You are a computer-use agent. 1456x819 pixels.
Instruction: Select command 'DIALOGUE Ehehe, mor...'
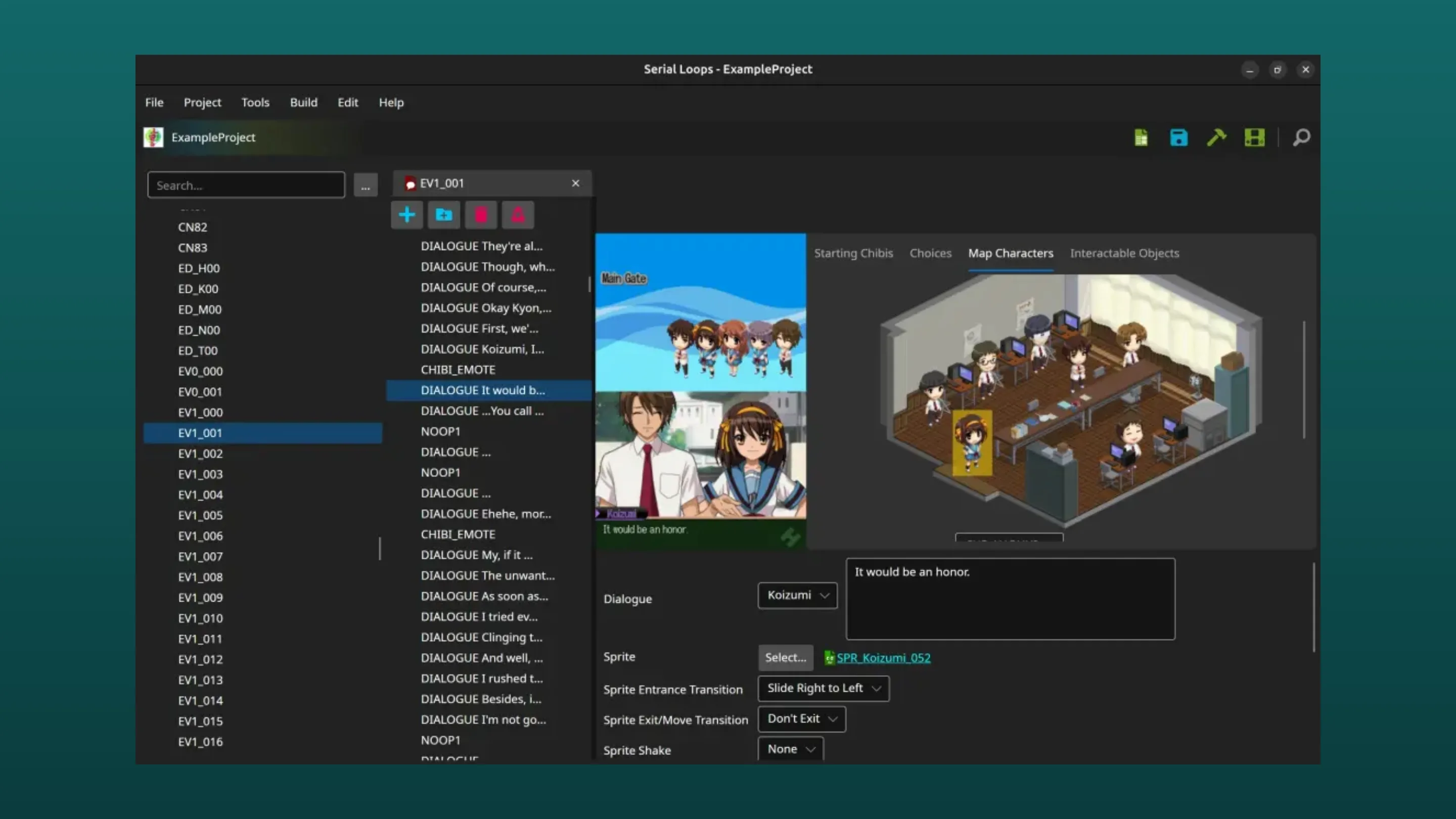point(489,514)
